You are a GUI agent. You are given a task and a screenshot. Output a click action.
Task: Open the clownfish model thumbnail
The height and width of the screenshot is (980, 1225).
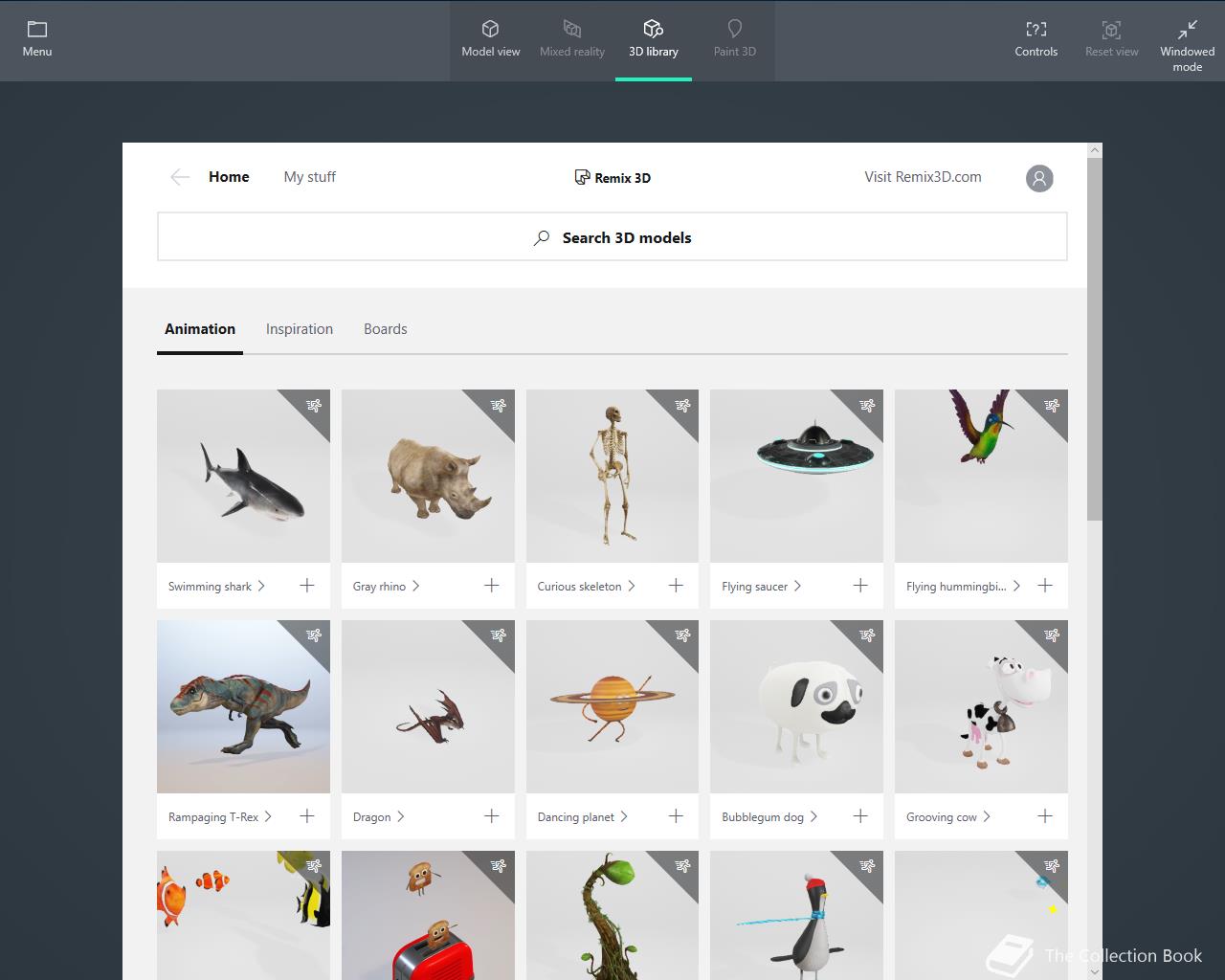click(243, 915)
